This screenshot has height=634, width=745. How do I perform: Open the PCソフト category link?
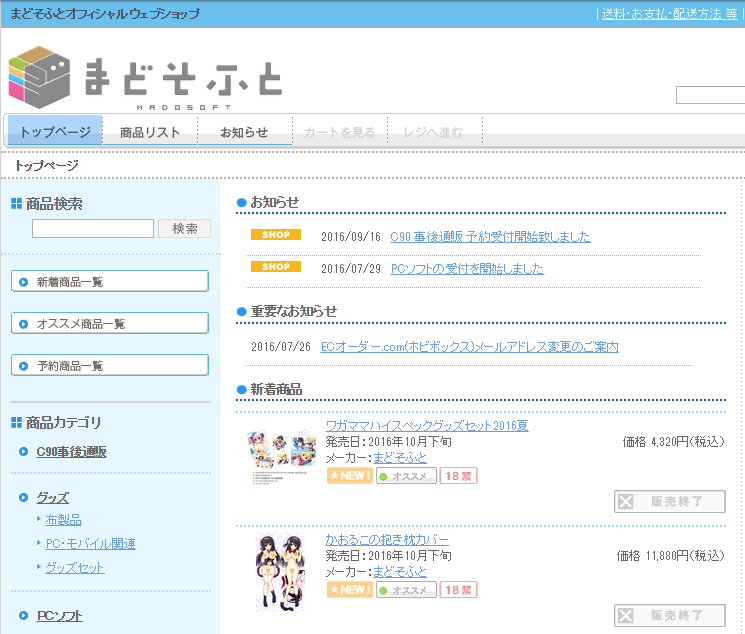pyautogui.click(x=59, y=616)
